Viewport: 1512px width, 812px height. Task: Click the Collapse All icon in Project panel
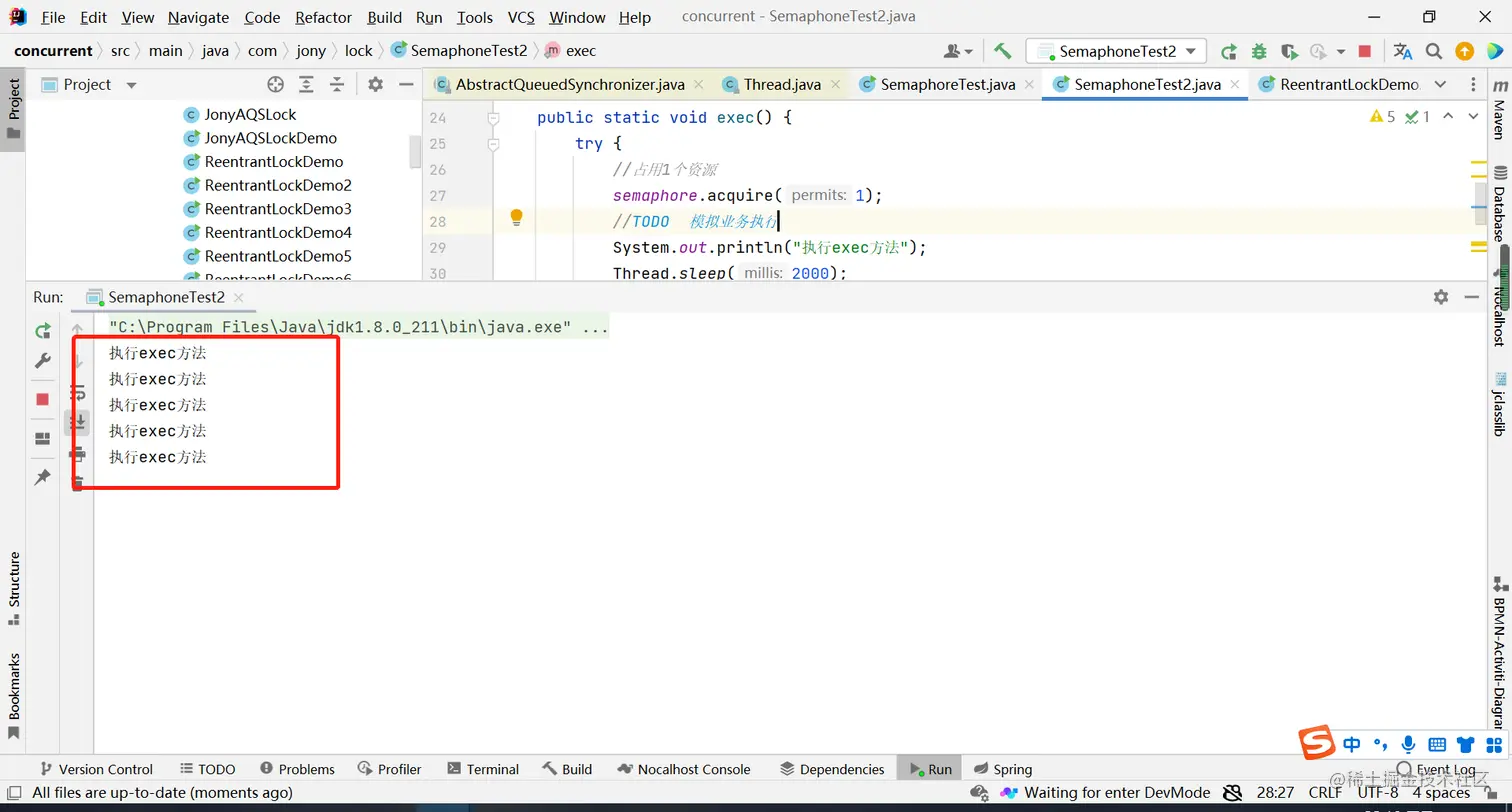pyautogui.click(x=337, y=85)
